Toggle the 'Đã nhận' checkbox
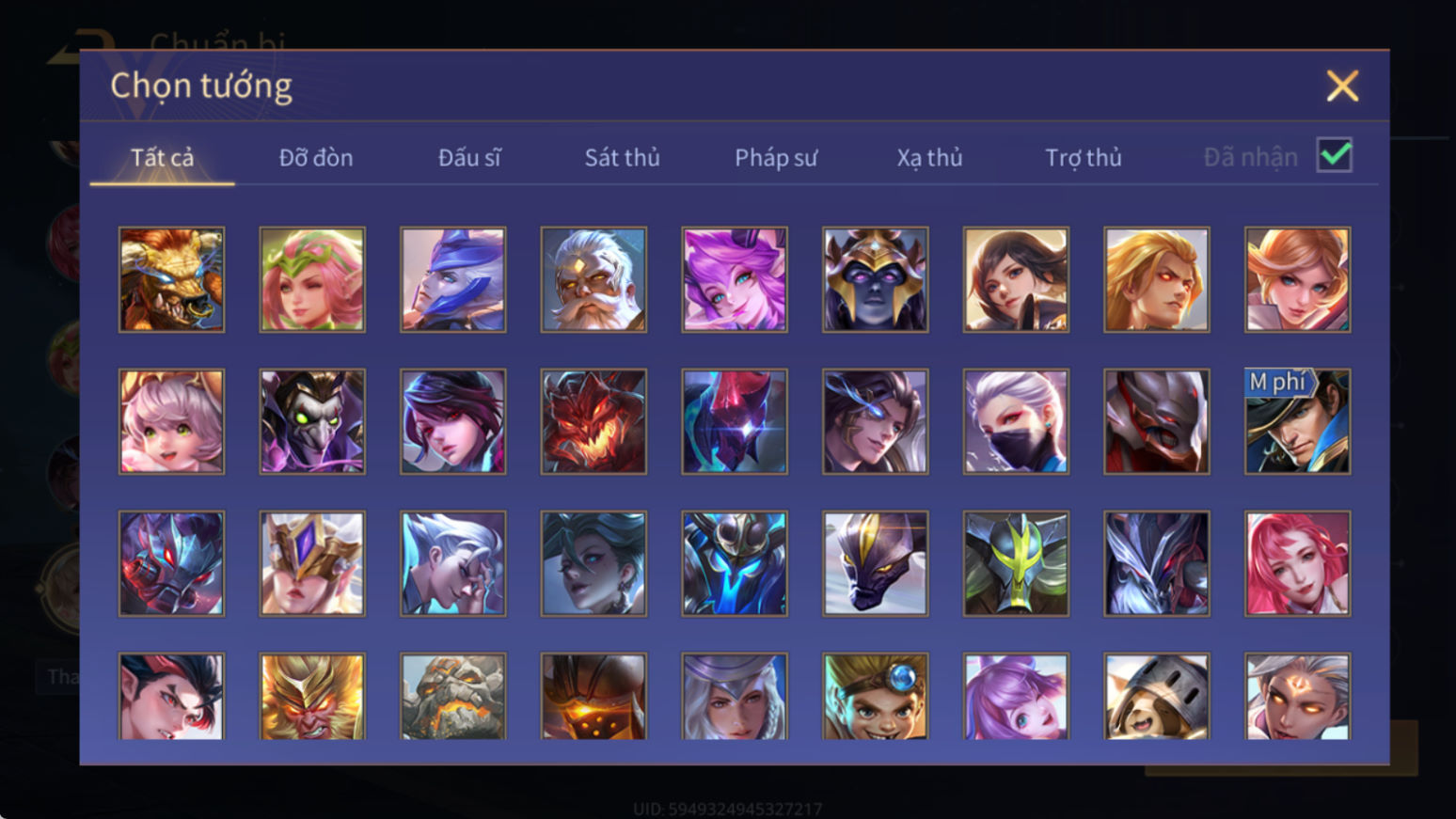1456x819 pixels. click(1335, 155)
